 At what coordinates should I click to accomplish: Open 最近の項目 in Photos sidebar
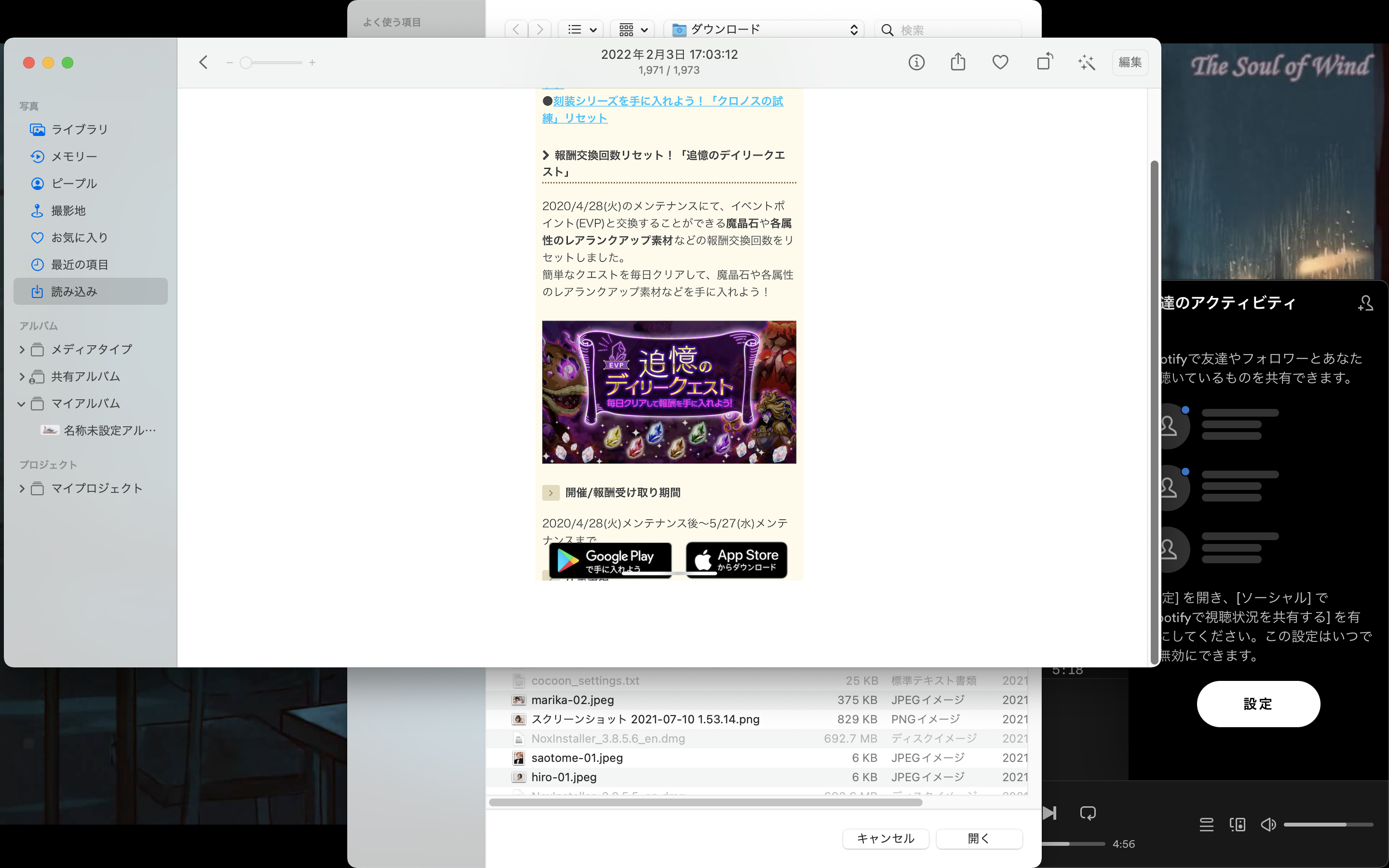point(91,265)
